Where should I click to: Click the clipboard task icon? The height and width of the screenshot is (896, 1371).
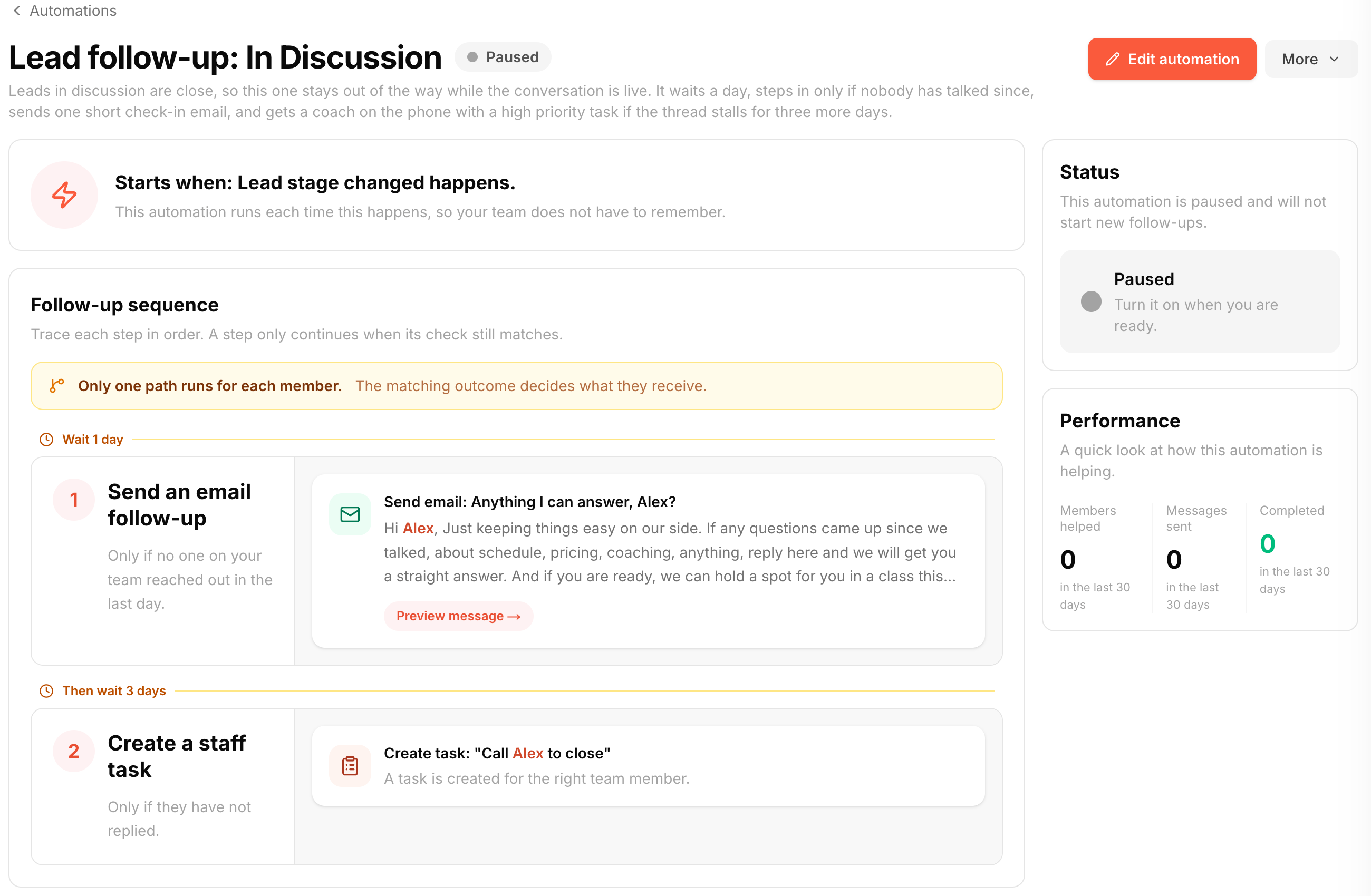tap(350, 765)
